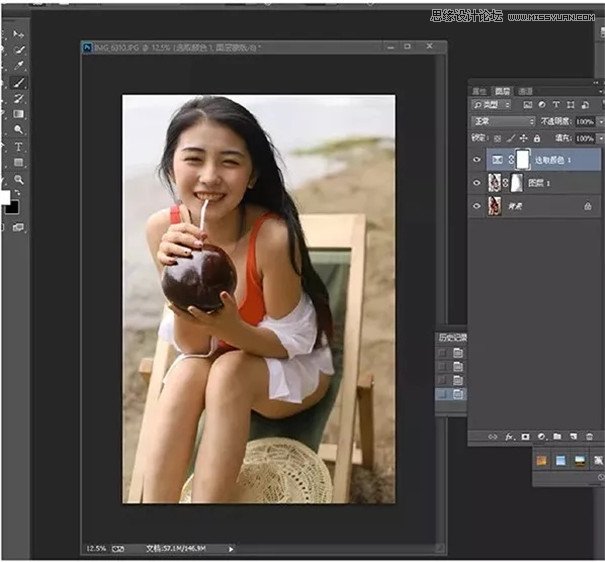Collapse the panel with double arrows
Viewport: 605px width, 562px height.
pos(597,83)
